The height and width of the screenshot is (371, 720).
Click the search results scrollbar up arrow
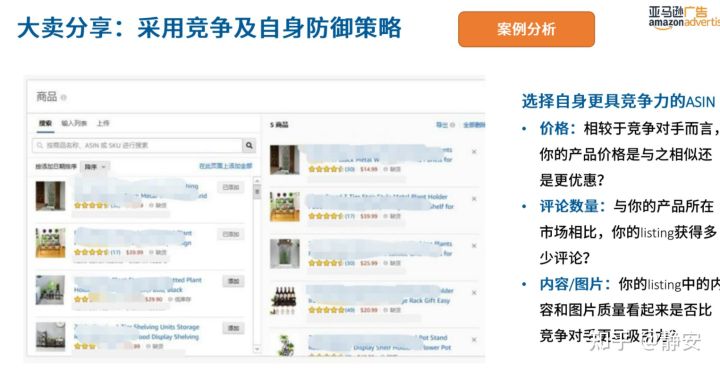[257, 181]
